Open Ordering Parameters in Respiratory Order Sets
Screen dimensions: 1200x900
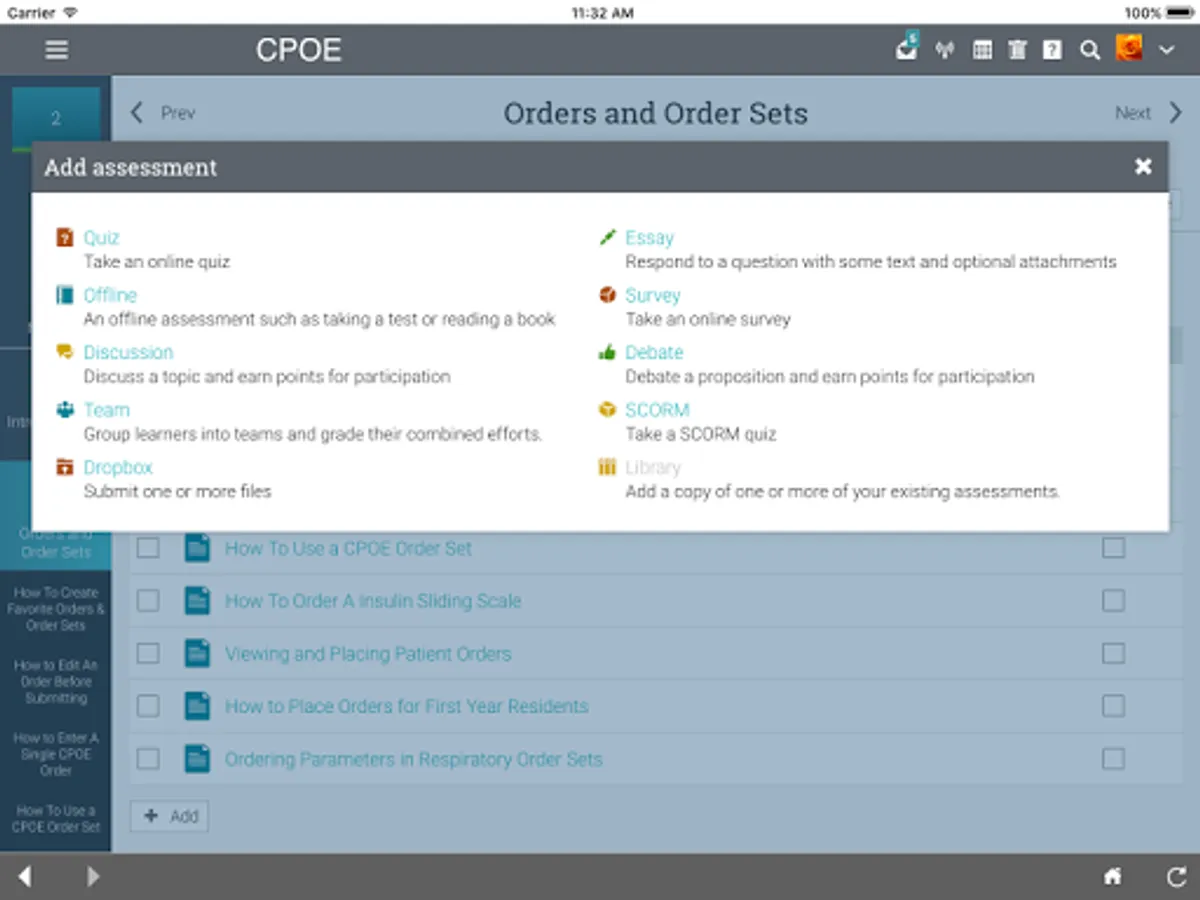[x=413, y=759]
